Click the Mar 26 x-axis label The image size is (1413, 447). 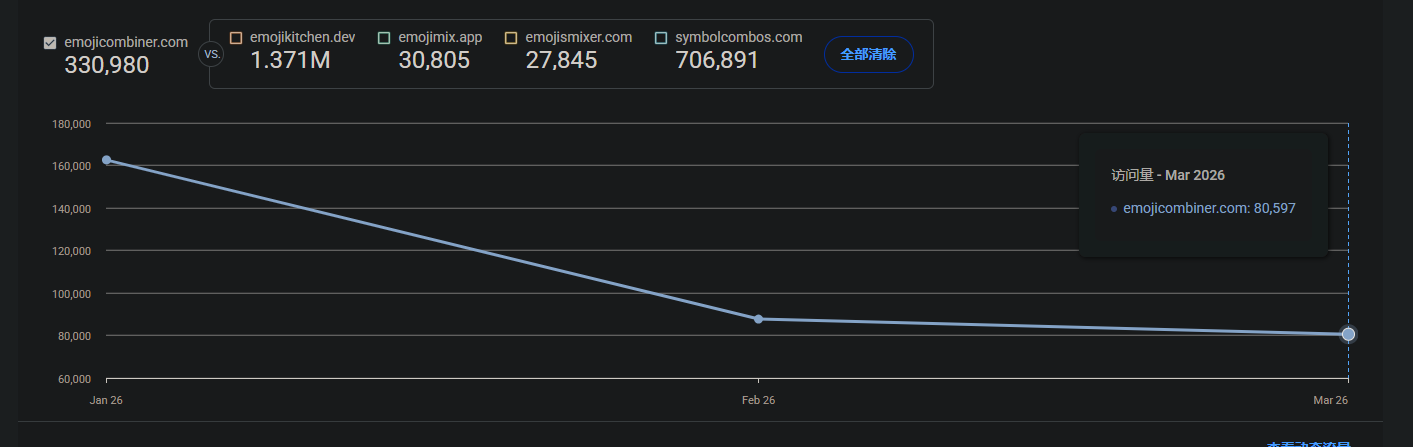[1331, 400]
